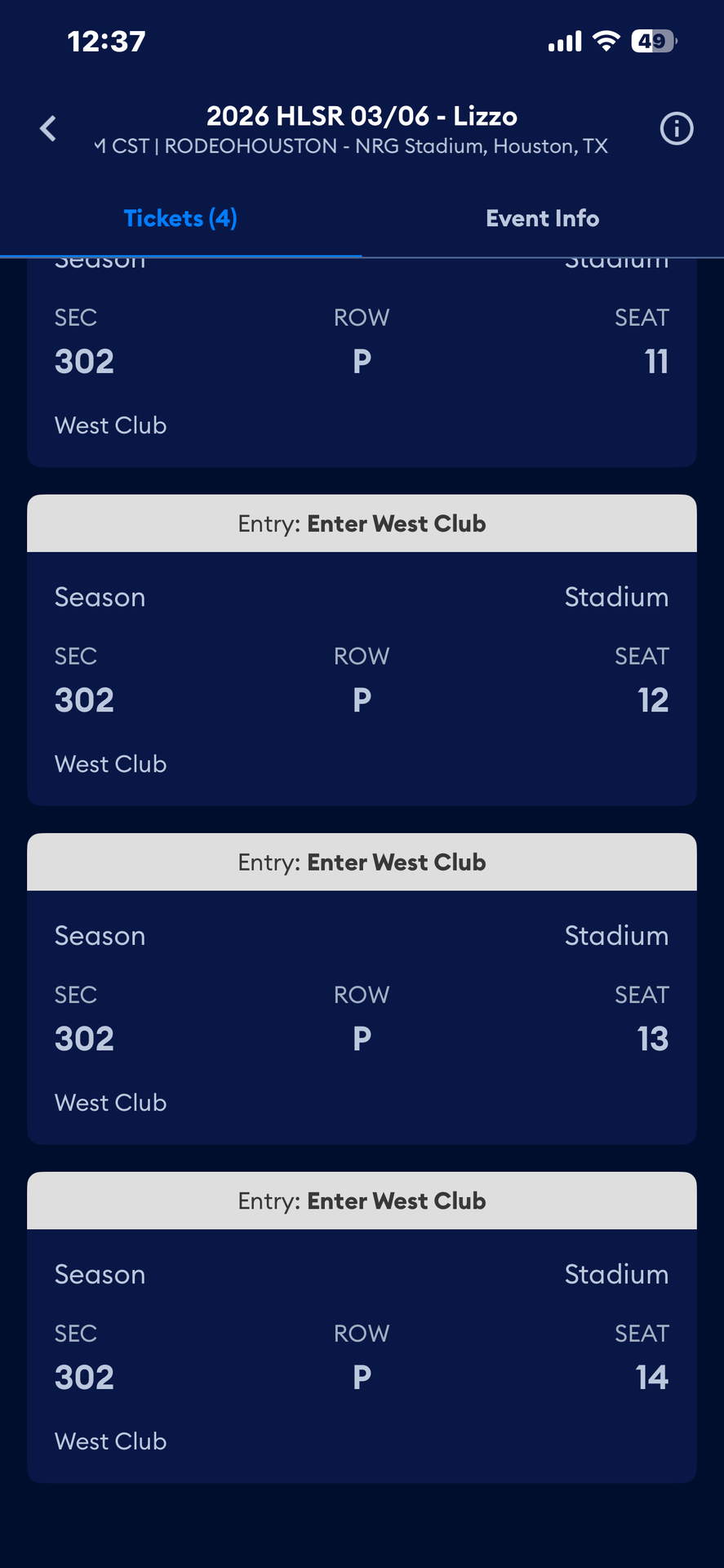The height and width of the screenshot is (1568, 724).
Task: Tap section 302 on seat 12 ticket
Action: 84,700
